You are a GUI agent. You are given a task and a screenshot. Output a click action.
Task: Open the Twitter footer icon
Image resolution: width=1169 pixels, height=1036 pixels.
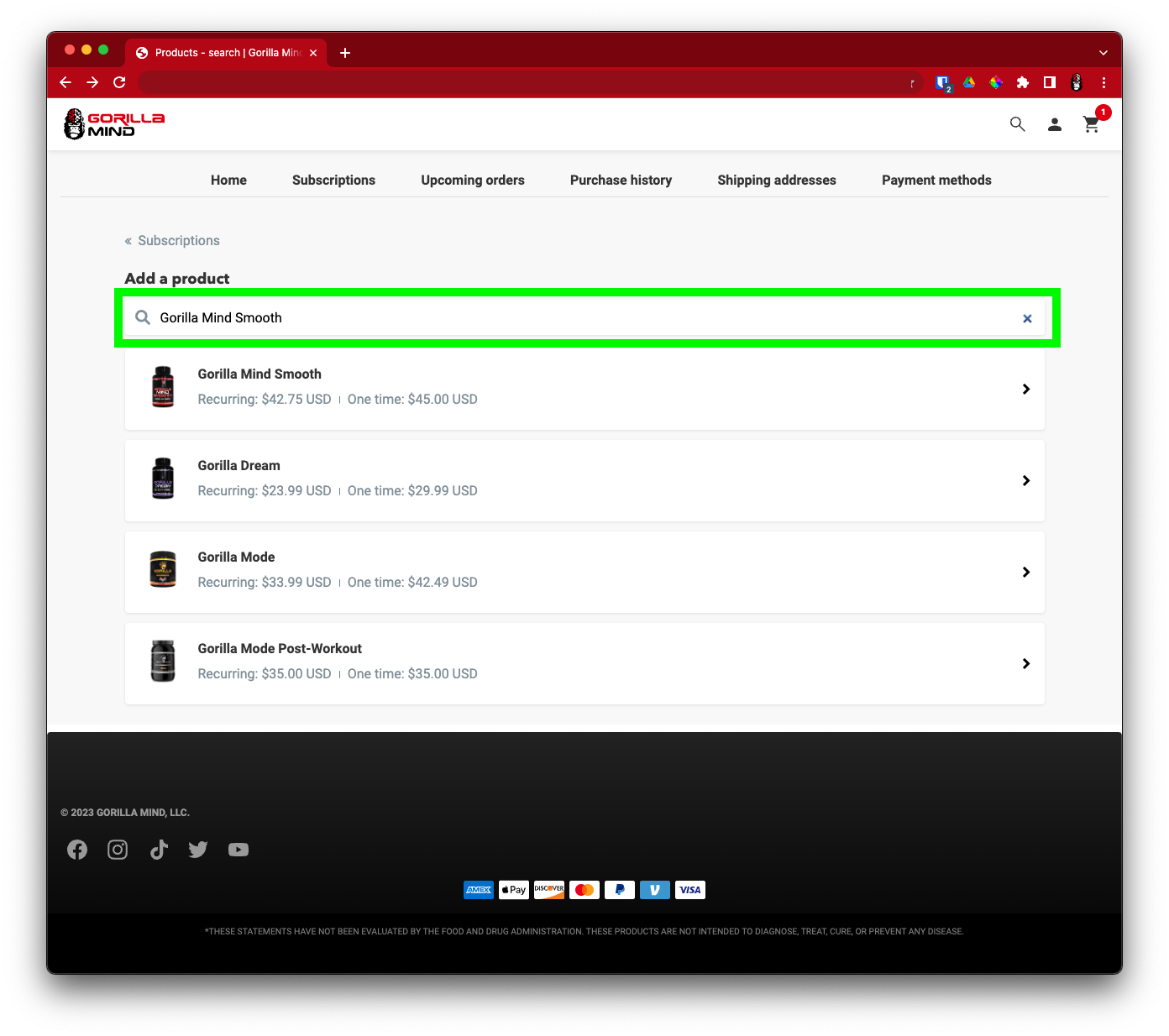click(x=198, y=850)
